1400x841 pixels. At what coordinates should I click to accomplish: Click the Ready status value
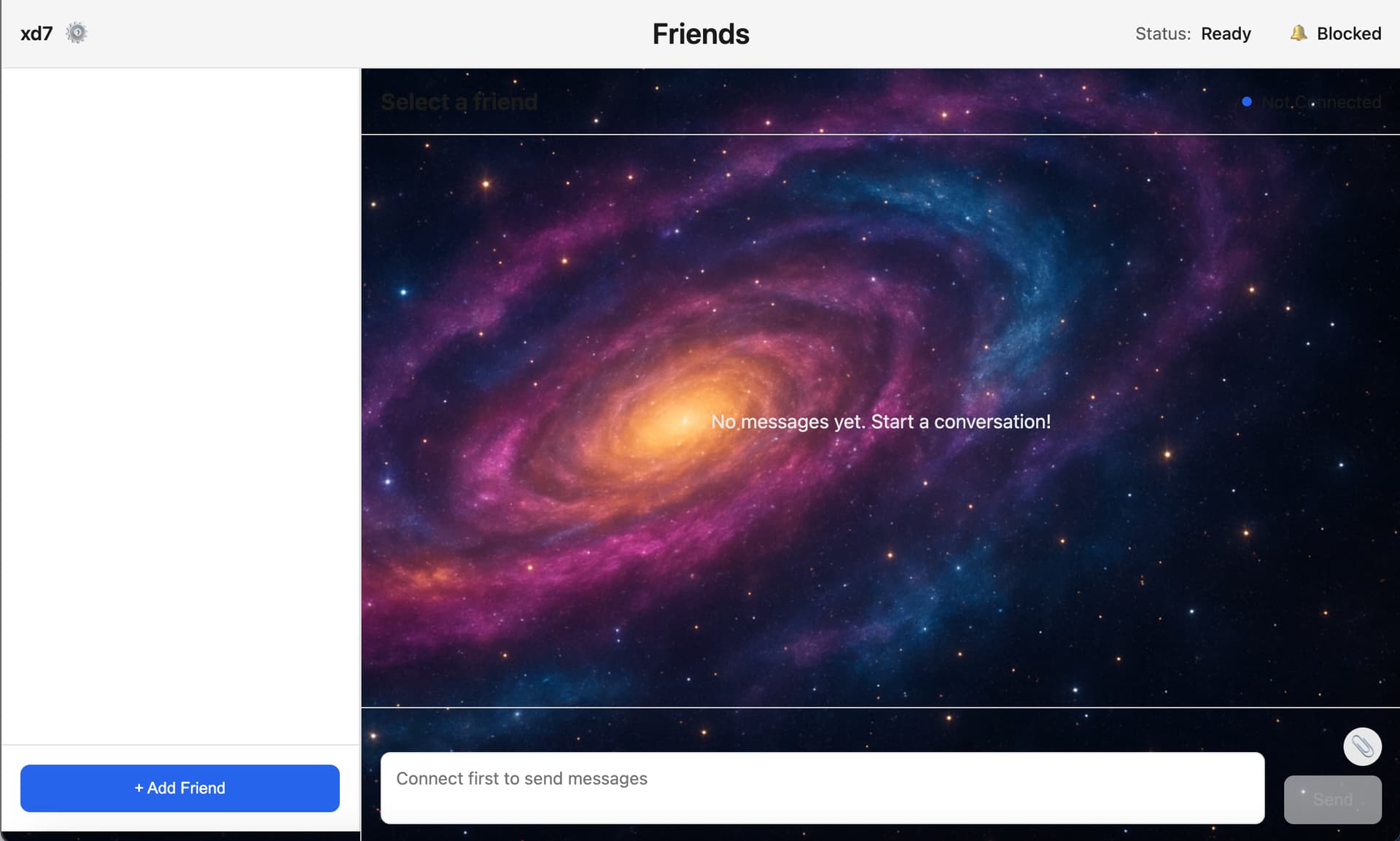tap(1226, 34)
